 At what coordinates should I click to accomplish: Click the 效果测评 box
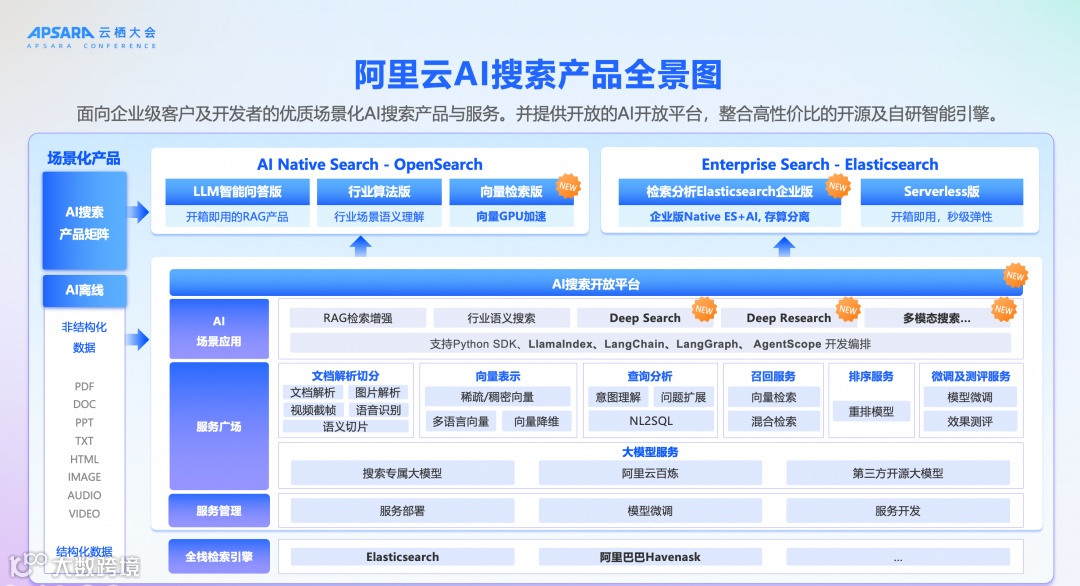point(970,421)
